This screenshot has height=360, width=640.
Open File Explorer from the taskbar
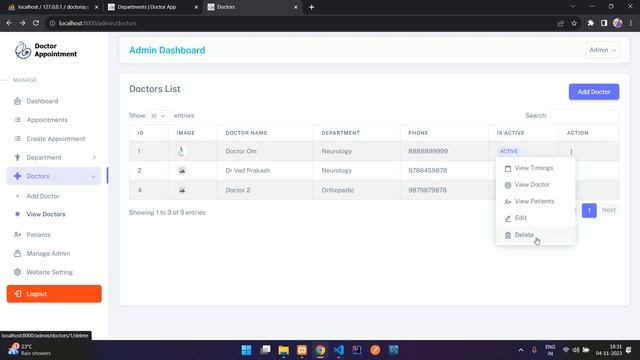(283, 350)
